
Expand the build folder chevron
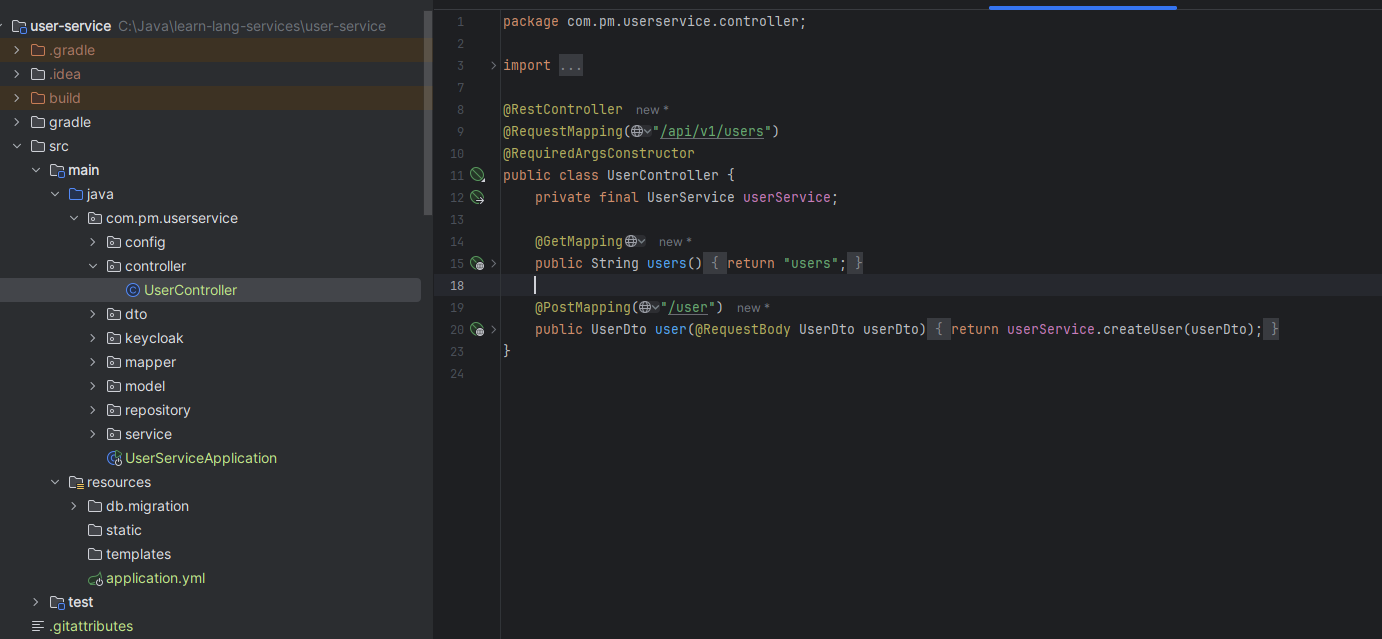17,98
